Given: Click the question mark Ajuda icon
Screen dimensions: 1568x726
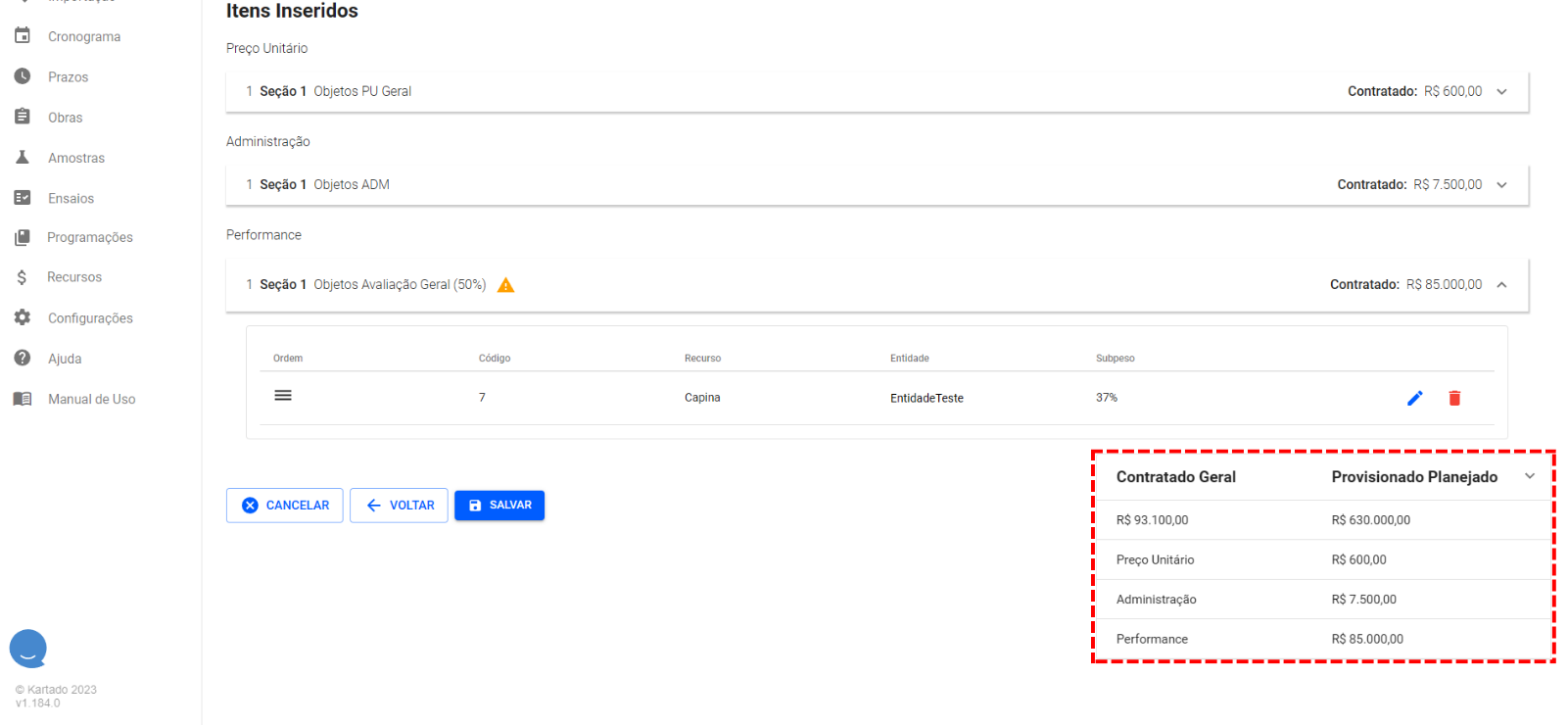Looking at the screenshot, I should click(x=23, y=359).
